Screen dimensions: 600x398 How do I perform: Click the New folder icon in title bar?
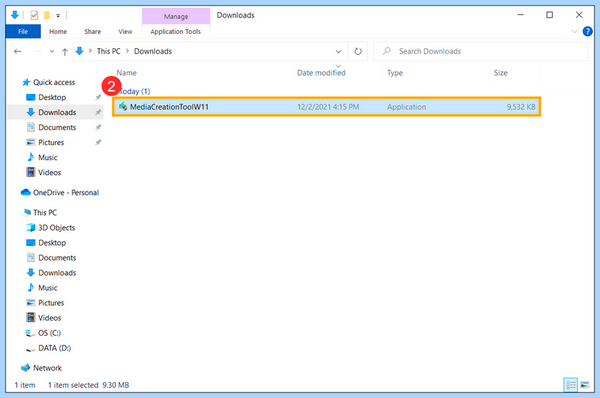click(x=47, y=15)
